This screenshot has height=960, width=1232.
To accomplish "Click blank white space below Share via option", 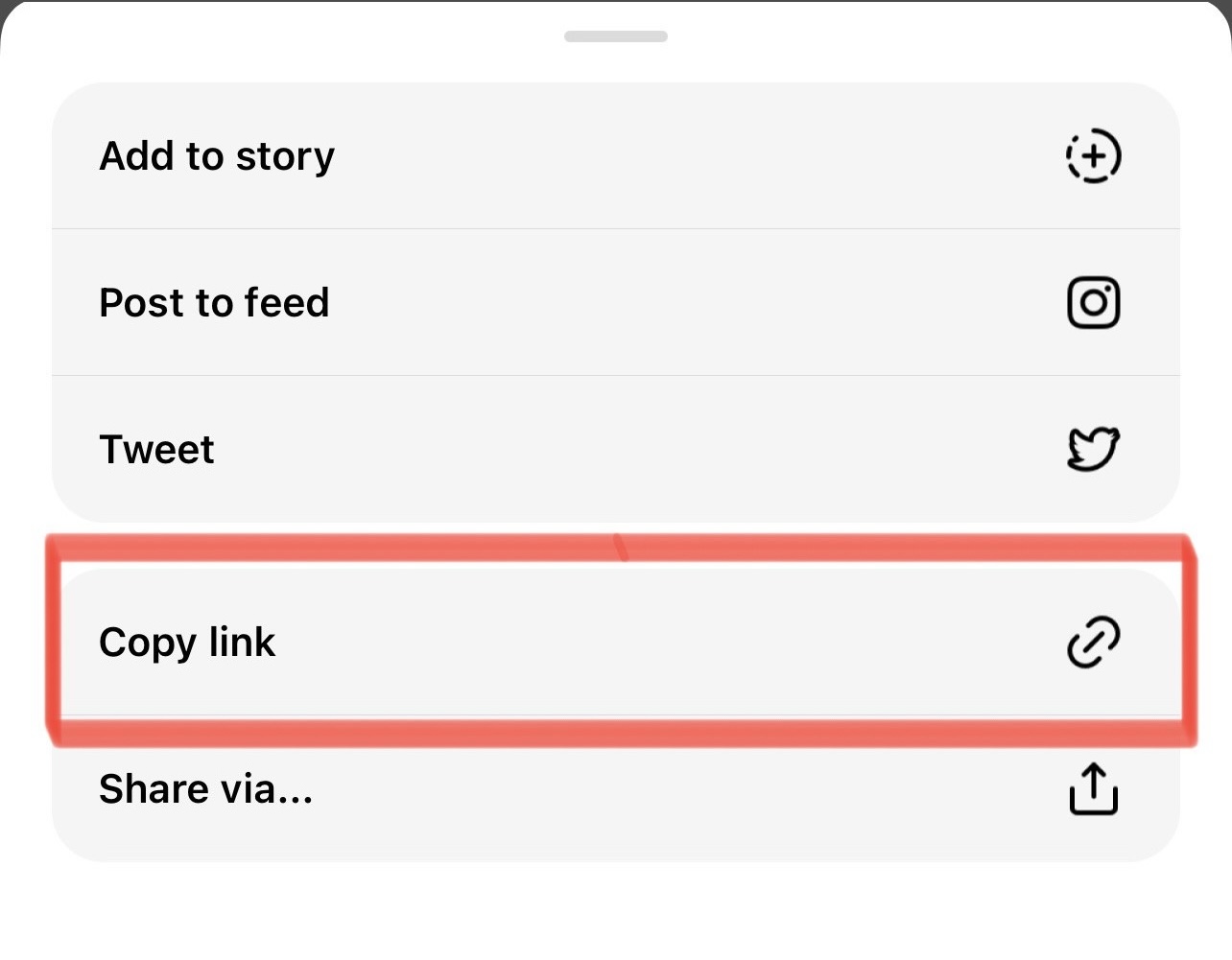I will (x=614, y=911).
